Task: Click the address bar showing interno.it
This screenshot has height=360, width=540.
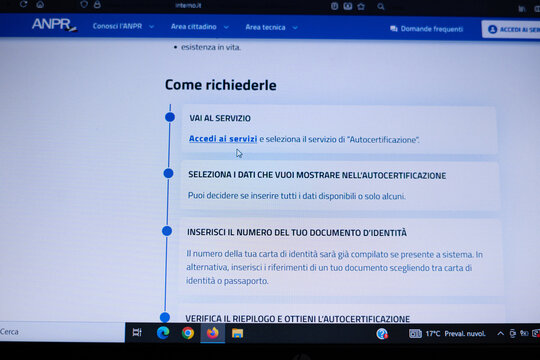Action: 188,6
